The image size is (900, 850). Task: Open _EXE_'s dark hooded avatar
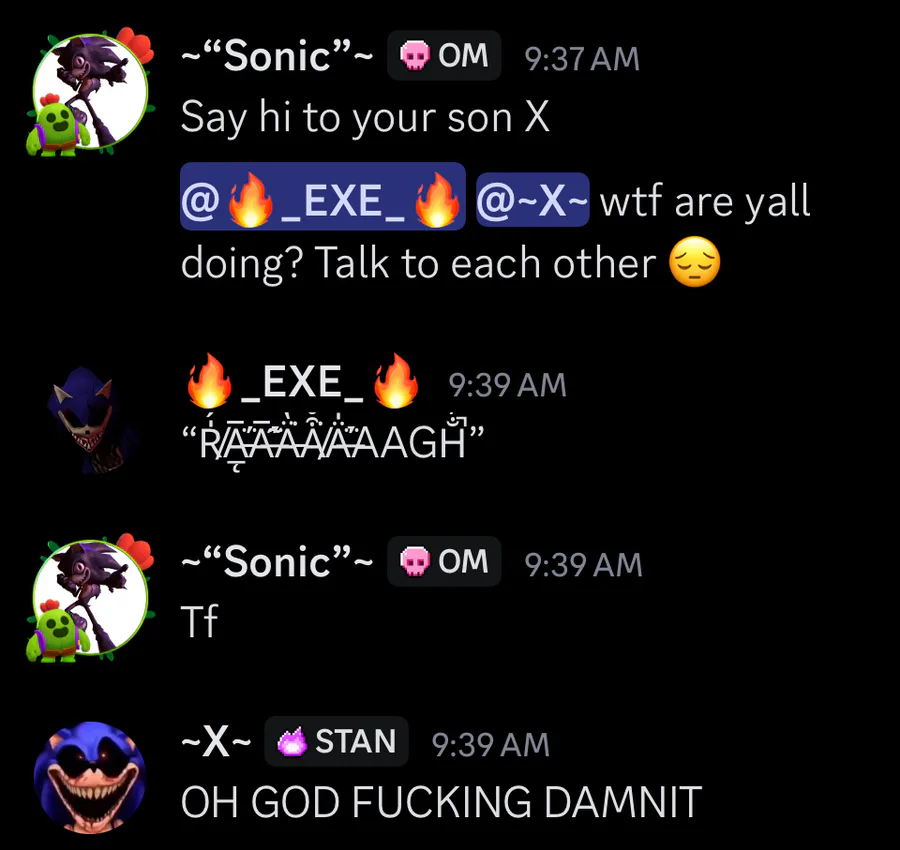[x=90, y=420]
